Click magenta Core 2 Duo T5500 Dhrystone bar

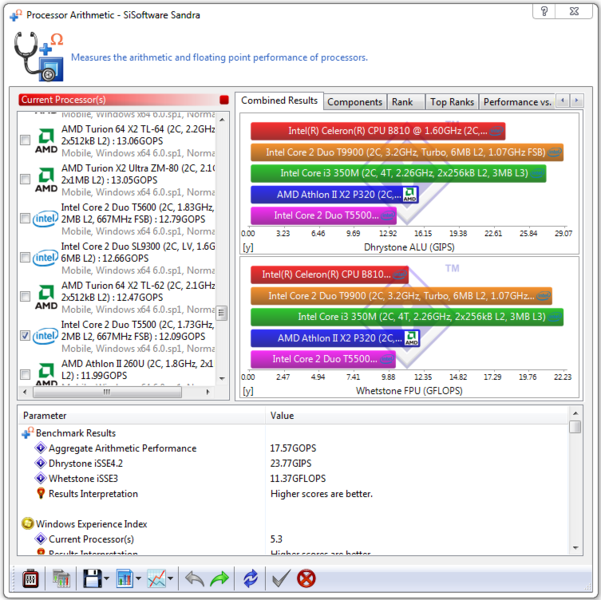pos(323,215)
